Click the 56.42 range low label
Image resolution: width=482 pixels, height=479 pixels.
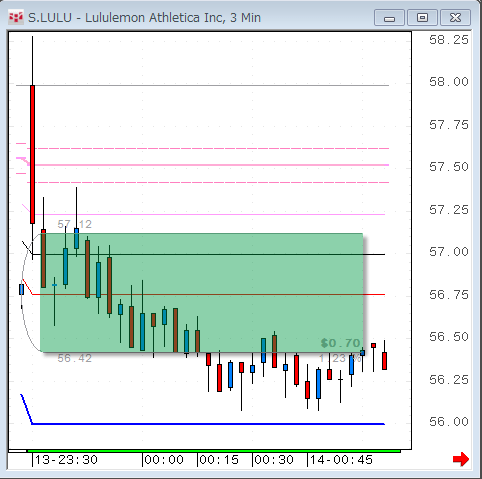click(74, 358)
